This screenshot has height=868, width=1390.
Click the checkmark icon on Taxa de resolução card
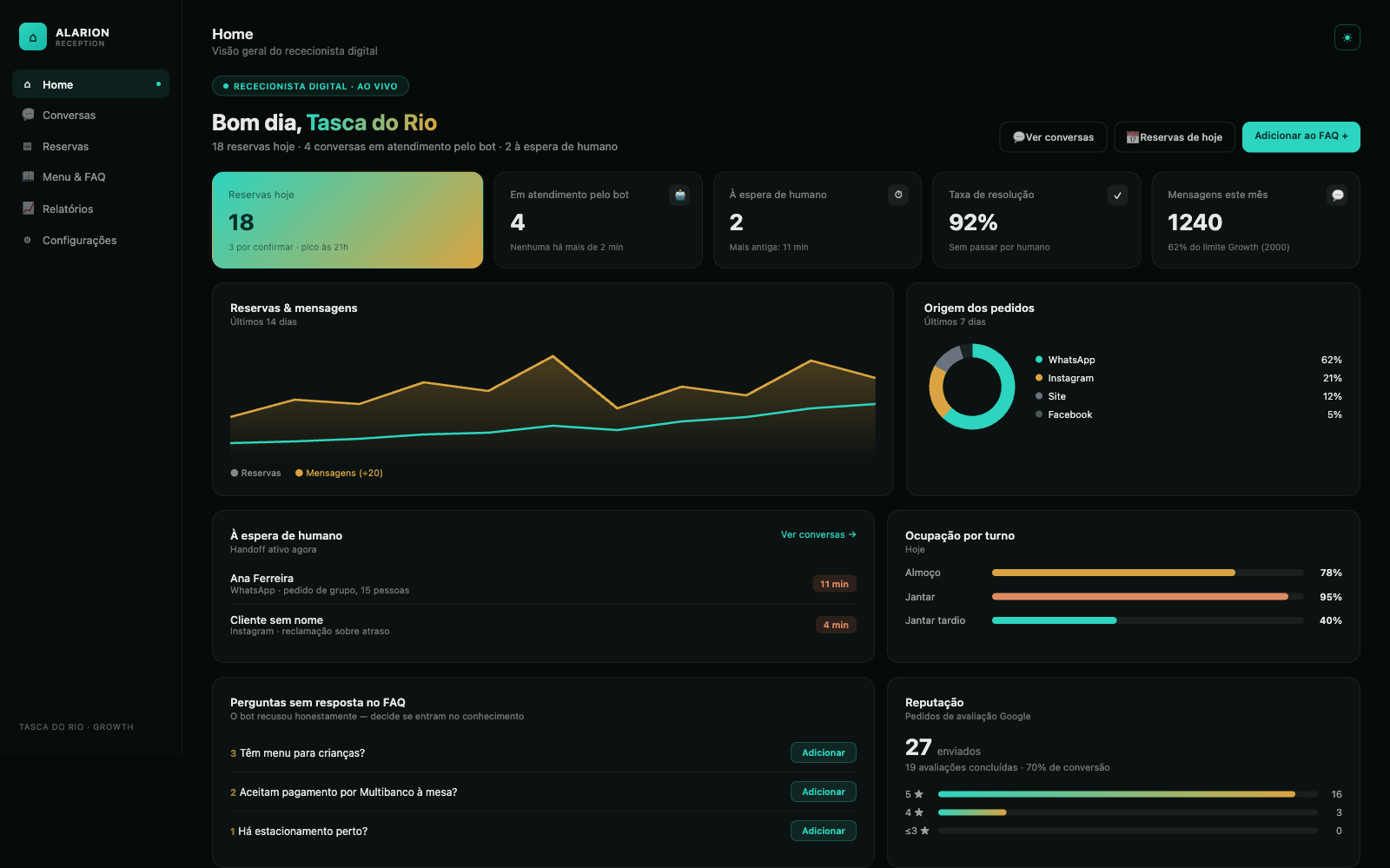coord(1118,195)
